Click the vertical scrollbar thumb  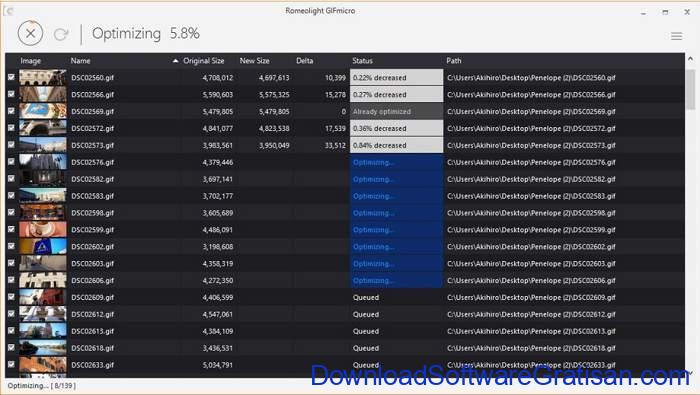690,89
